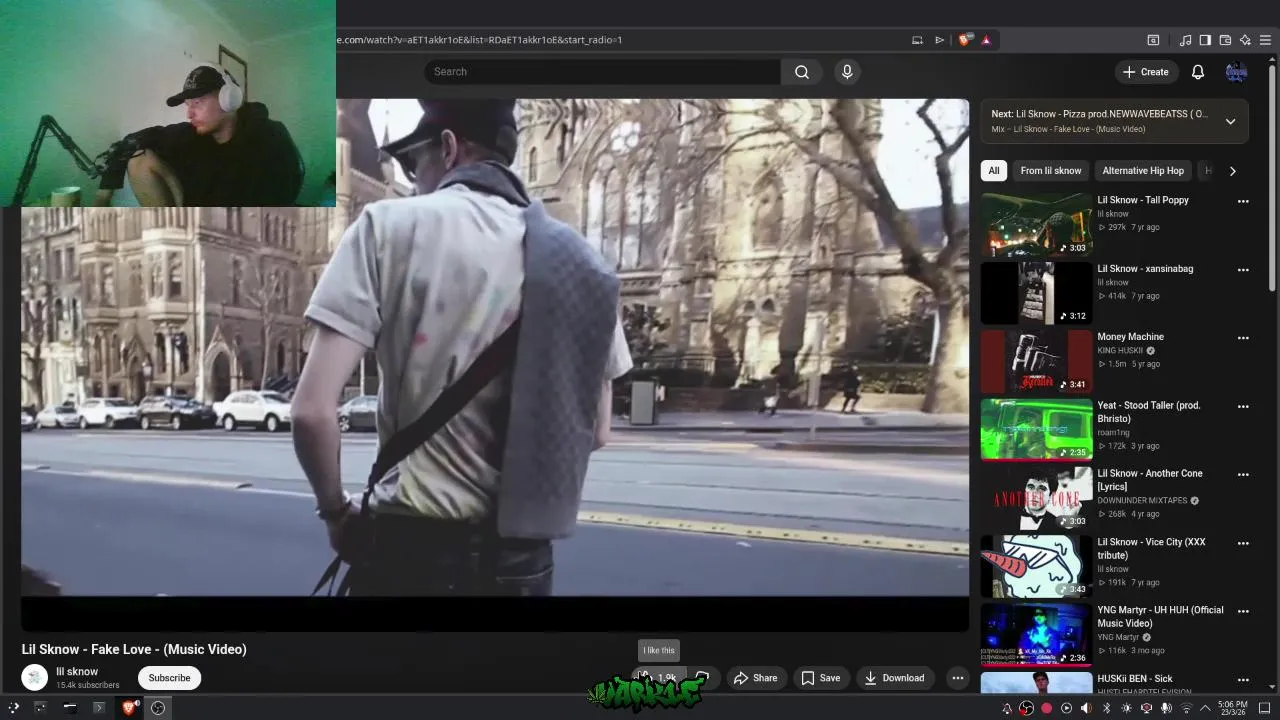Open the Leo AI sparkle icon

[1245, 40]
